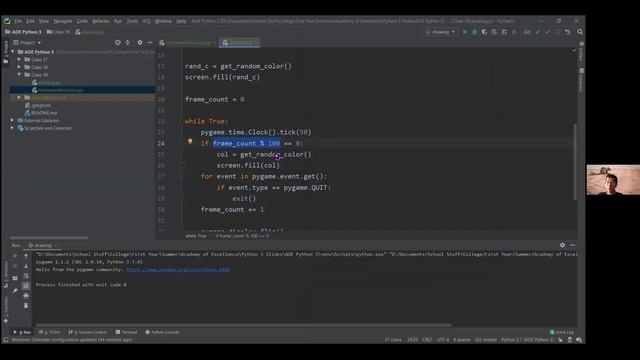Click the editor vertical scrollbar
The image size is (640, 360).
[575, 161]
